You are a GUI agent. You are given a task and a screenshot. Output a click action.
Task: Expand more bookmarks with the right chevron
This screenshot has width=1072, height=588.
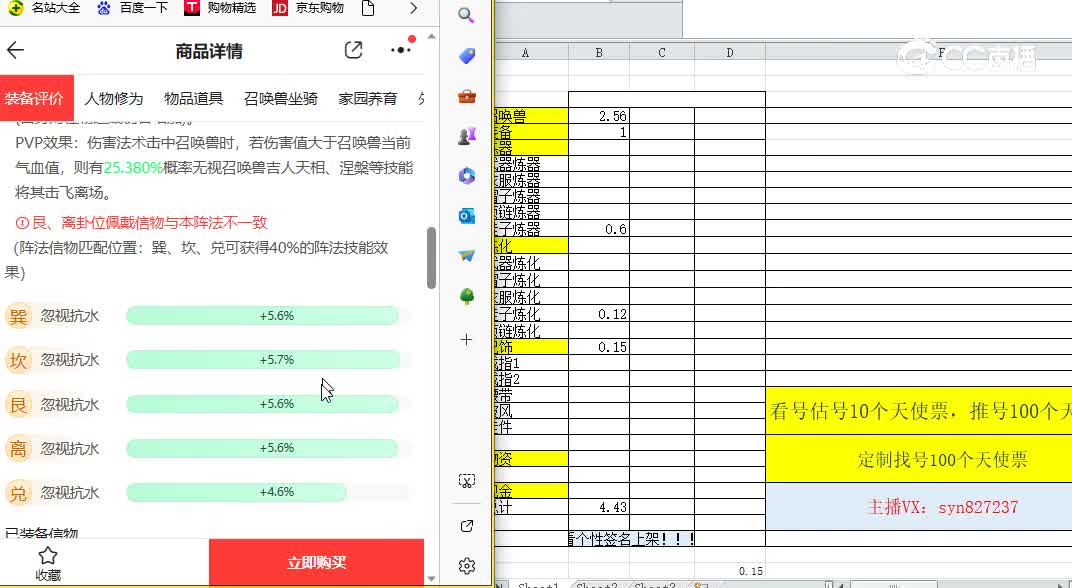pyautogui.click(x=413, y=8)
